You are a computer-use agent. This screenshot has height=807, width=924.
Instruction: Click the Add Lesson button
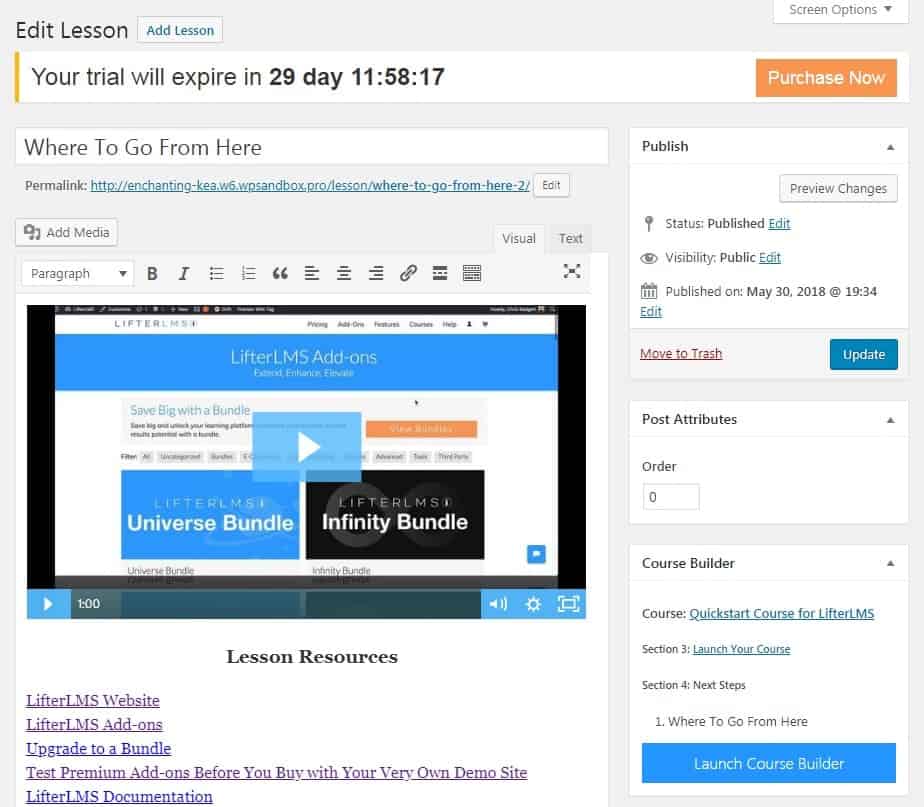pyautogui.click(x=180, y=30)
